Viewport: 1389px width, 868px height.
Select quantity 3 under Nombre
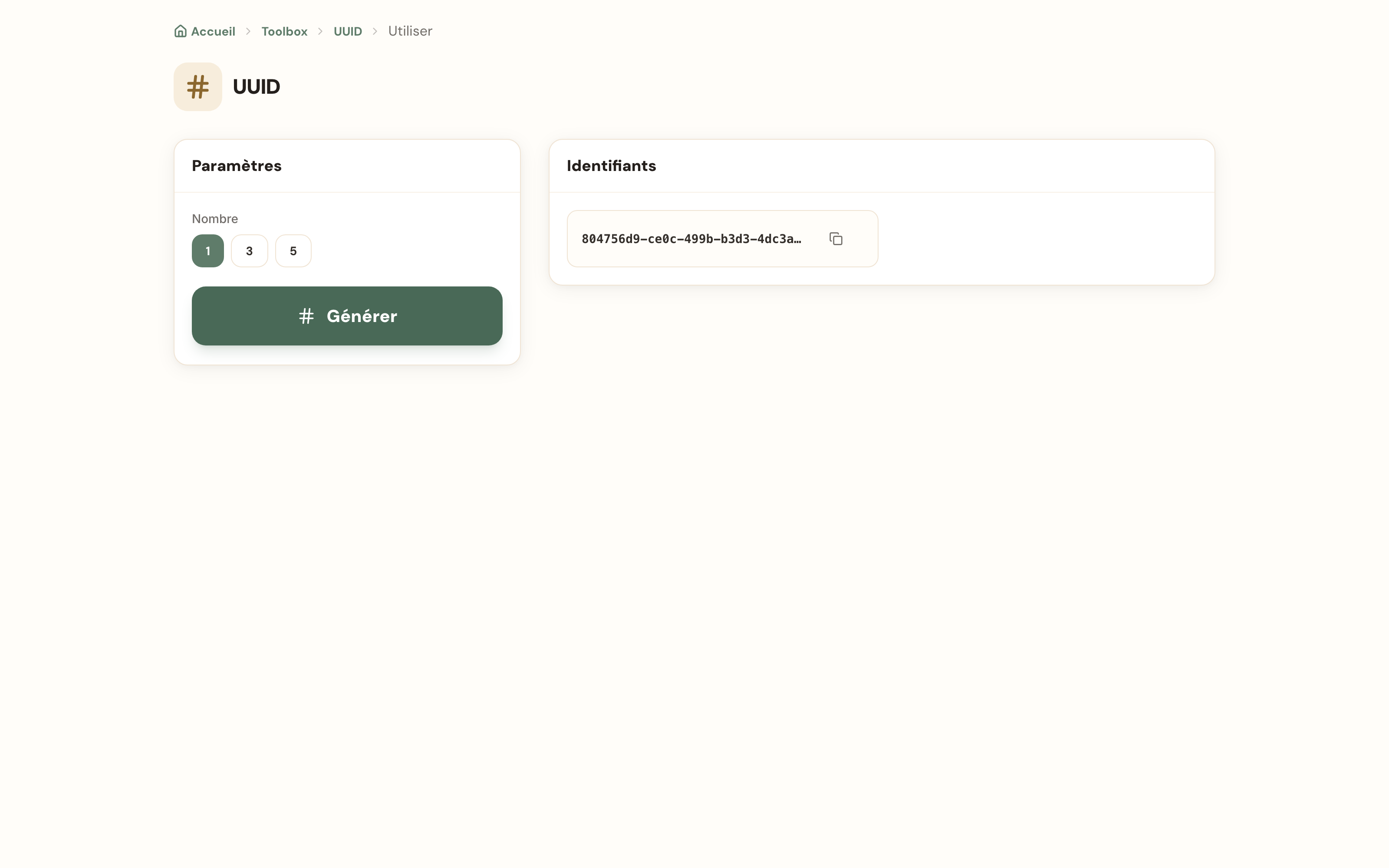pyautogui.click(x=249, y=251)
